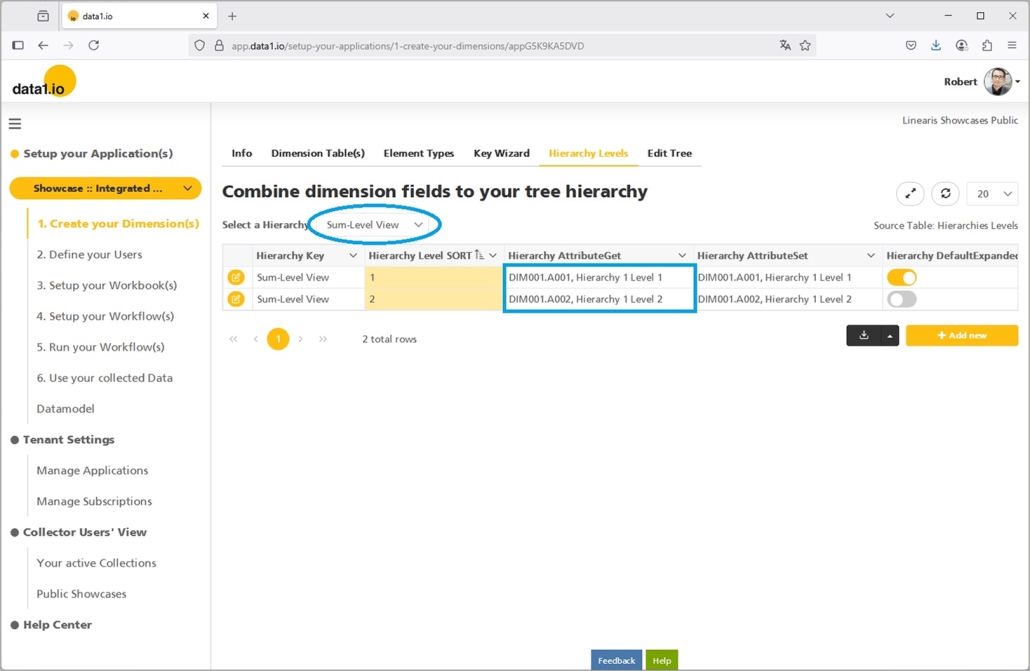The image size is (1030, 671).
Task: Open Public Showcases link
Action: click(81, 593)
